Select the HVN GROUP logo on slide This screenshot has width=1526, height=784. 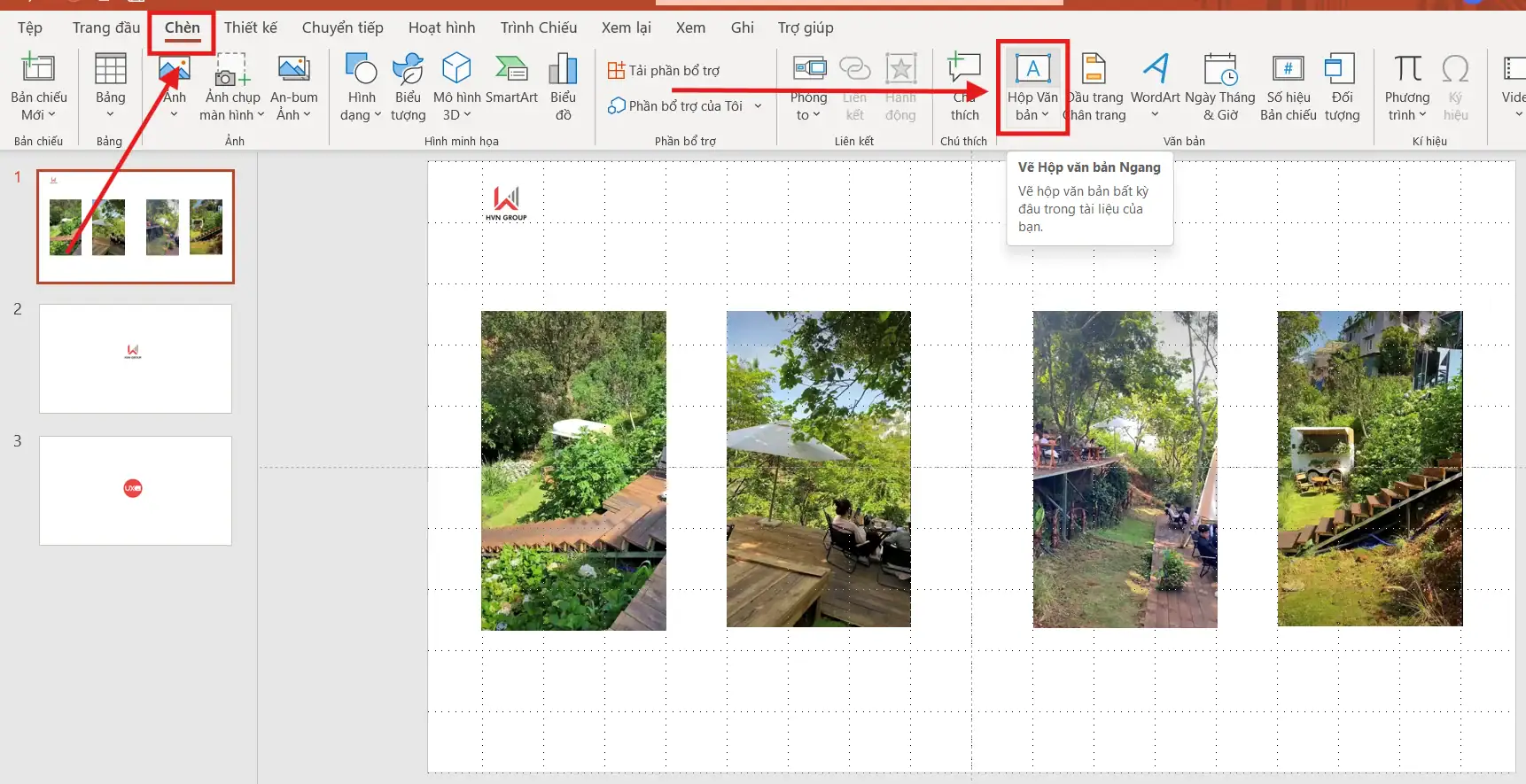click(x=506, y=204)
